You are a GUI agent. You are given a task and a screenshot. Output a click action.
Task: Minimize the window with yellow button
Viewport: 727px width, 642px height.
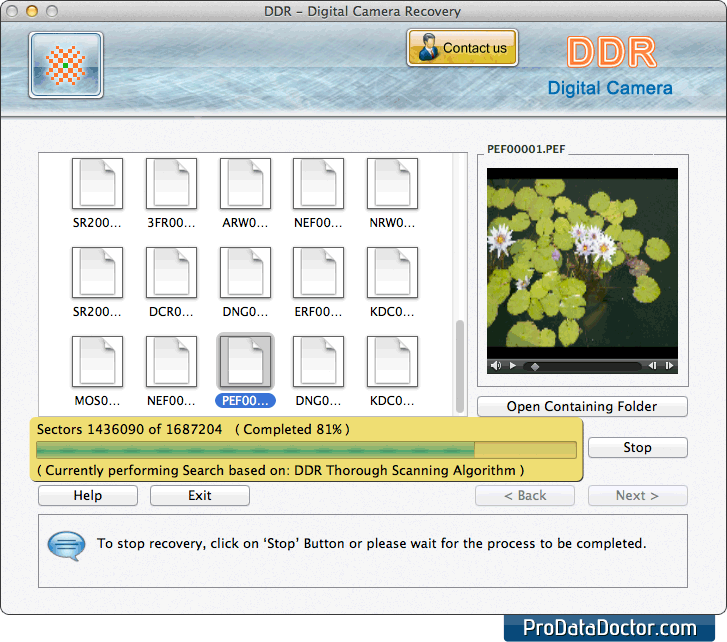point(32,11)
